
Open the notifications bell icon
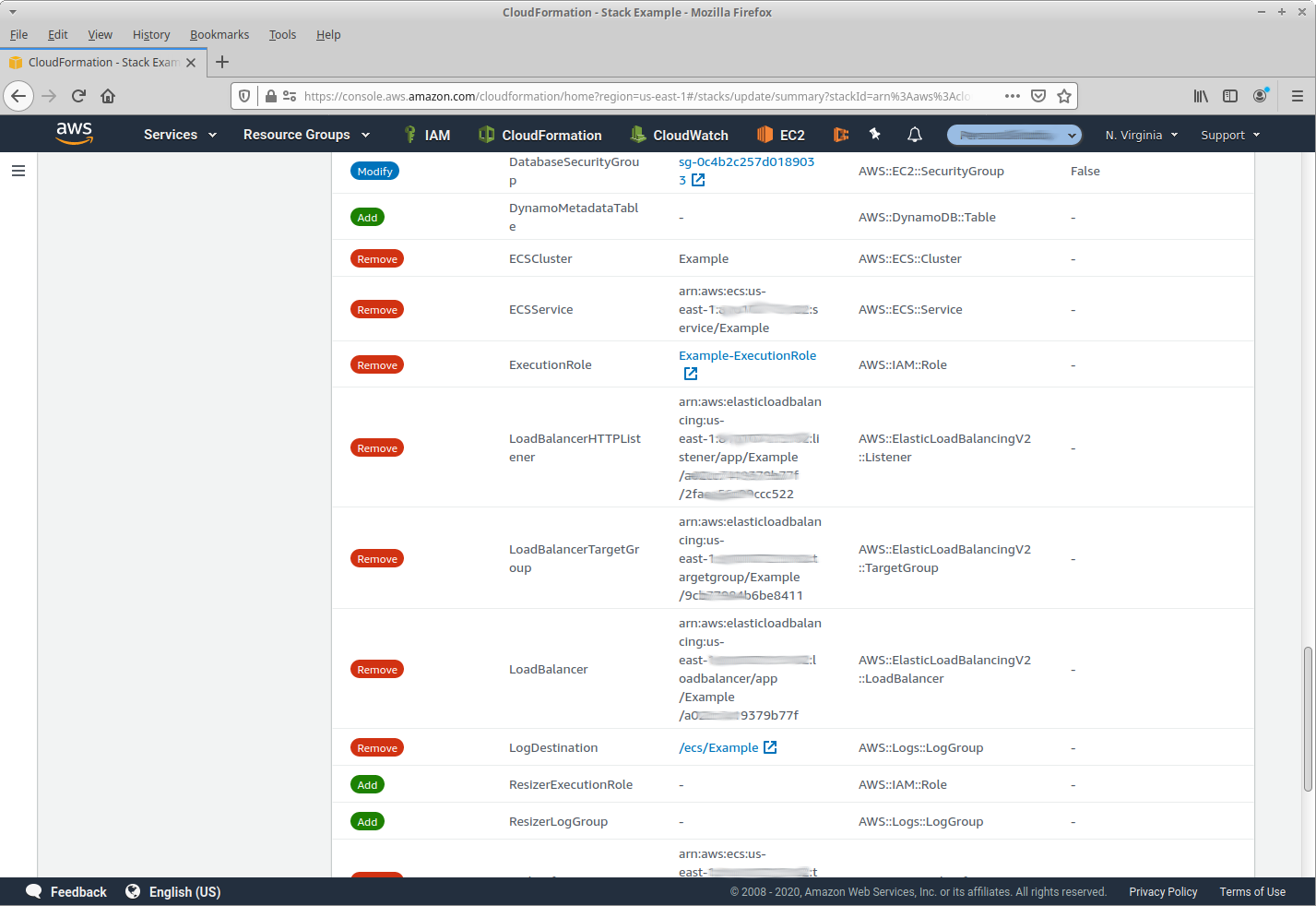(914, 134)
